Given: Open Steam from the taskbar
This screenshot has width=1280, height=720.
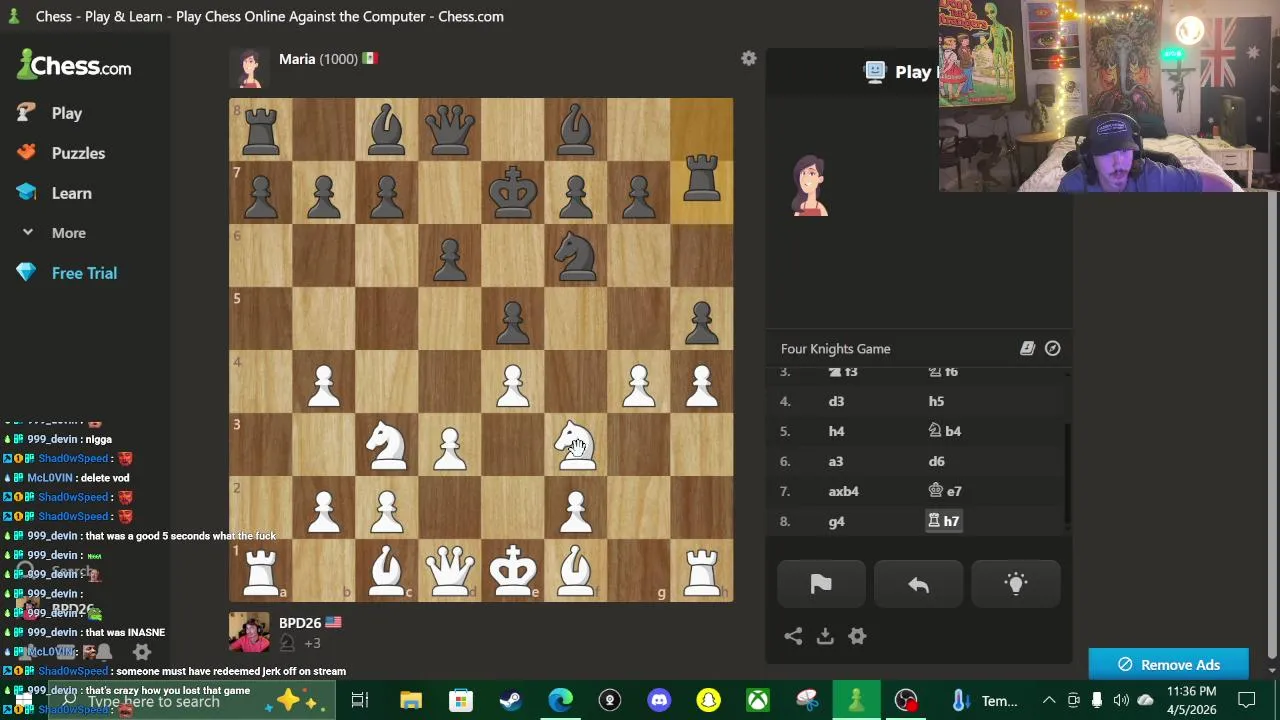Looking at the screenshot, I should pyautogui.click(x=510, y=700).
